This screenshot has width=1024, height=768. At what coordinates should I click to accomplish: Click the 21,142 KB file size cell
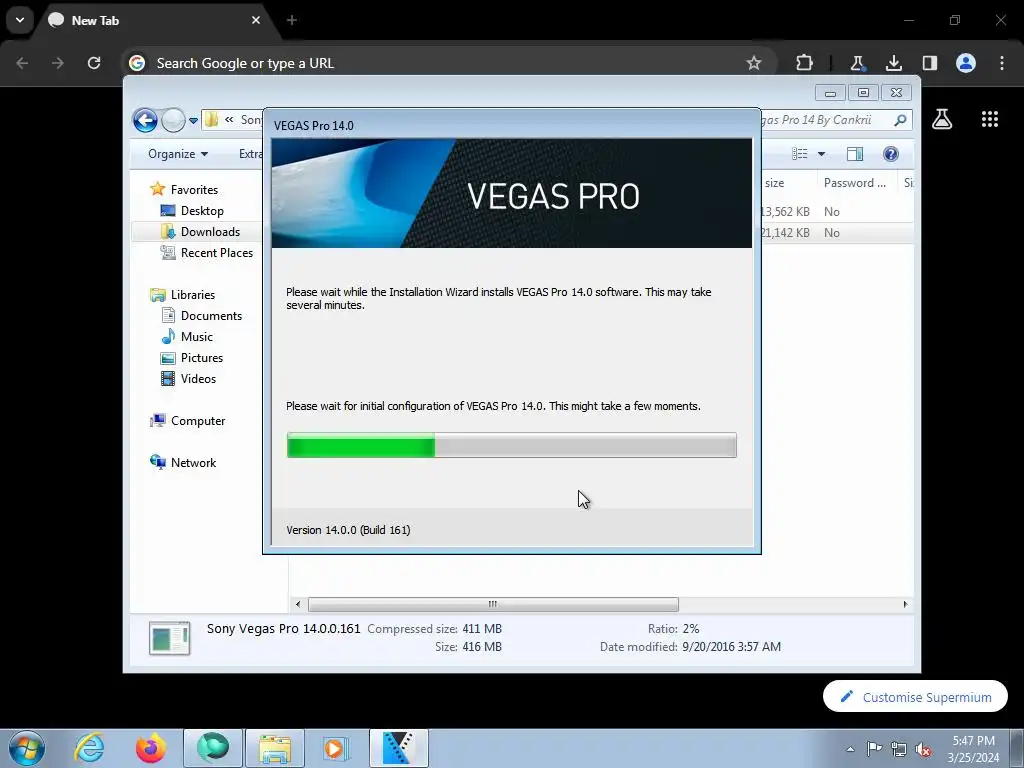(x=785, y=232)
